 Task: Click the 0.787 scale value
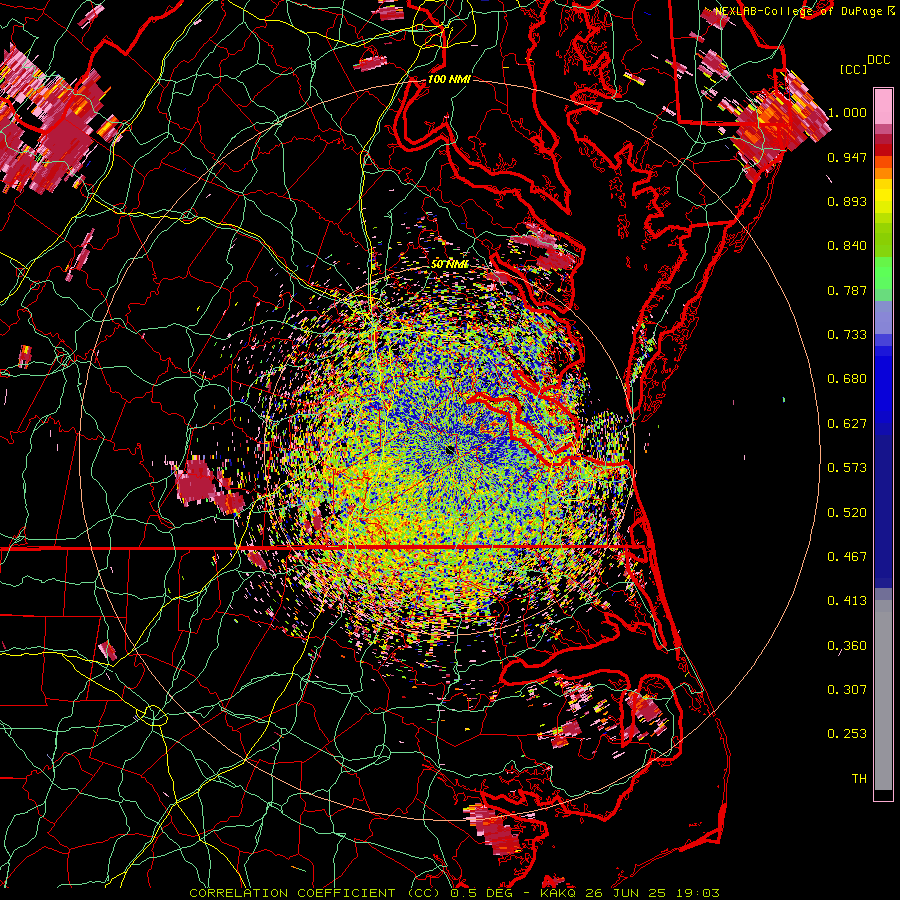click(x=847, y=290)
